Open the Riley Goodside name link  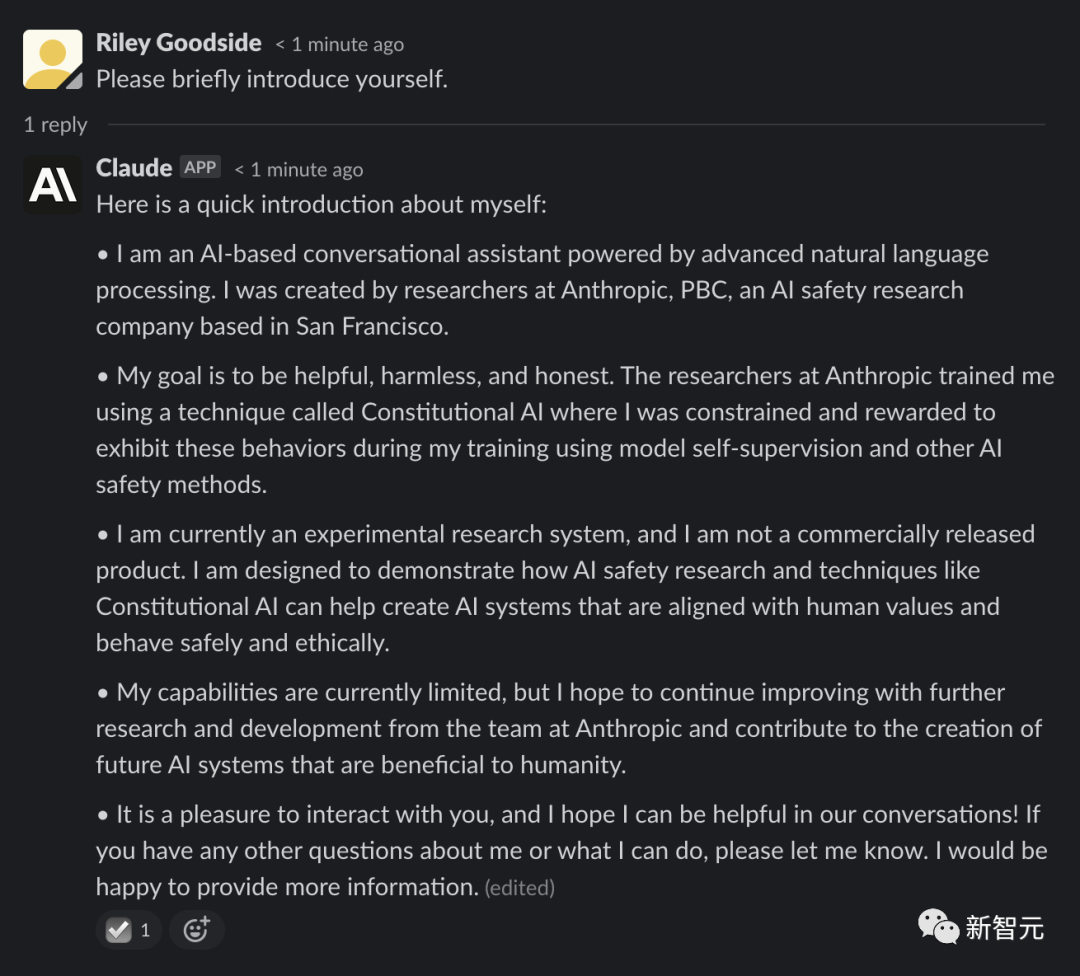178,43
